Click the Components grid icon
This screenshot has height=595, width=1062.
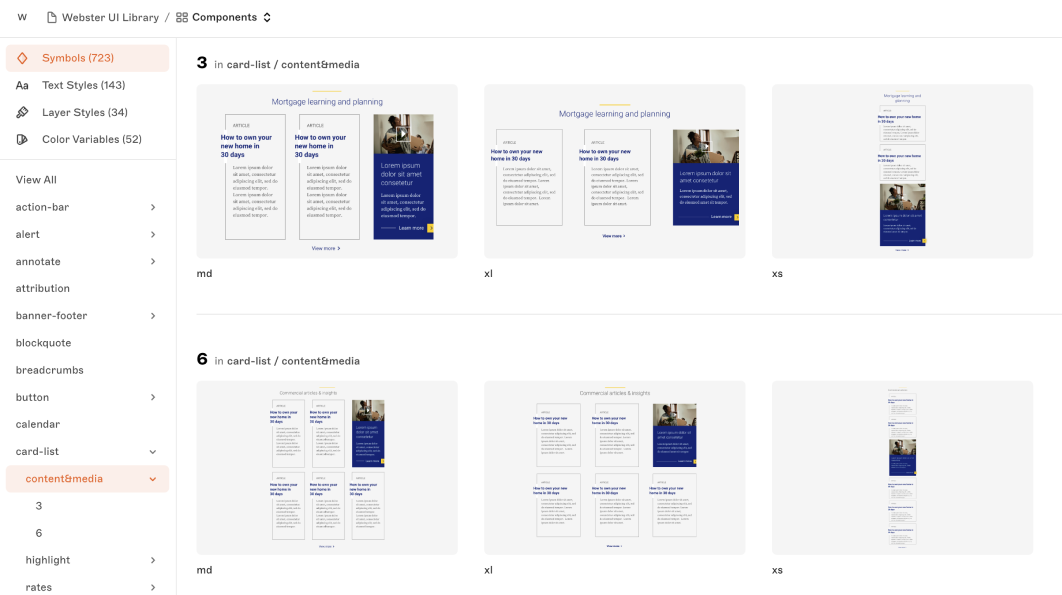pos(182,18)
